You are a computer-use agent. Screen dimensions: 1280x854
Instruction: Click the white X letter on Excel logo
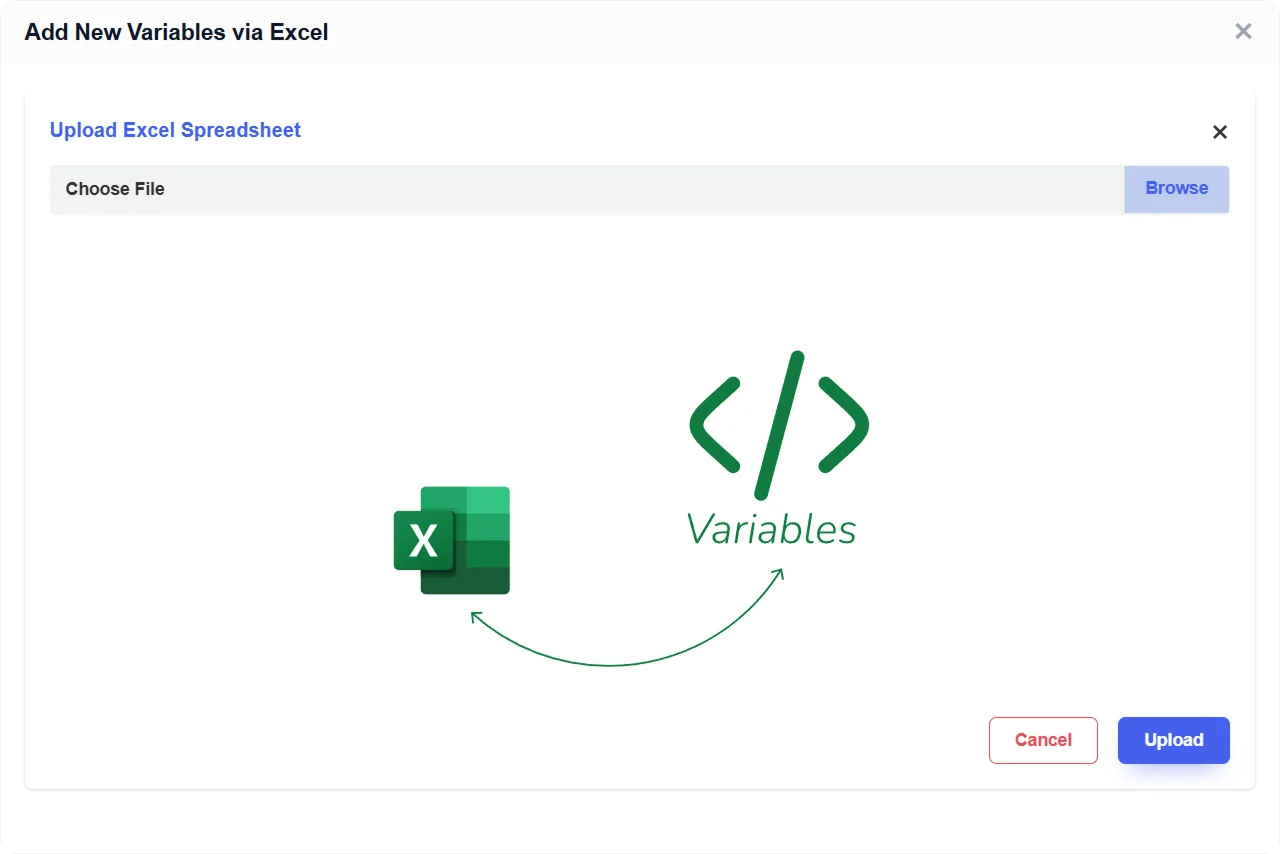tap(424, 541)
